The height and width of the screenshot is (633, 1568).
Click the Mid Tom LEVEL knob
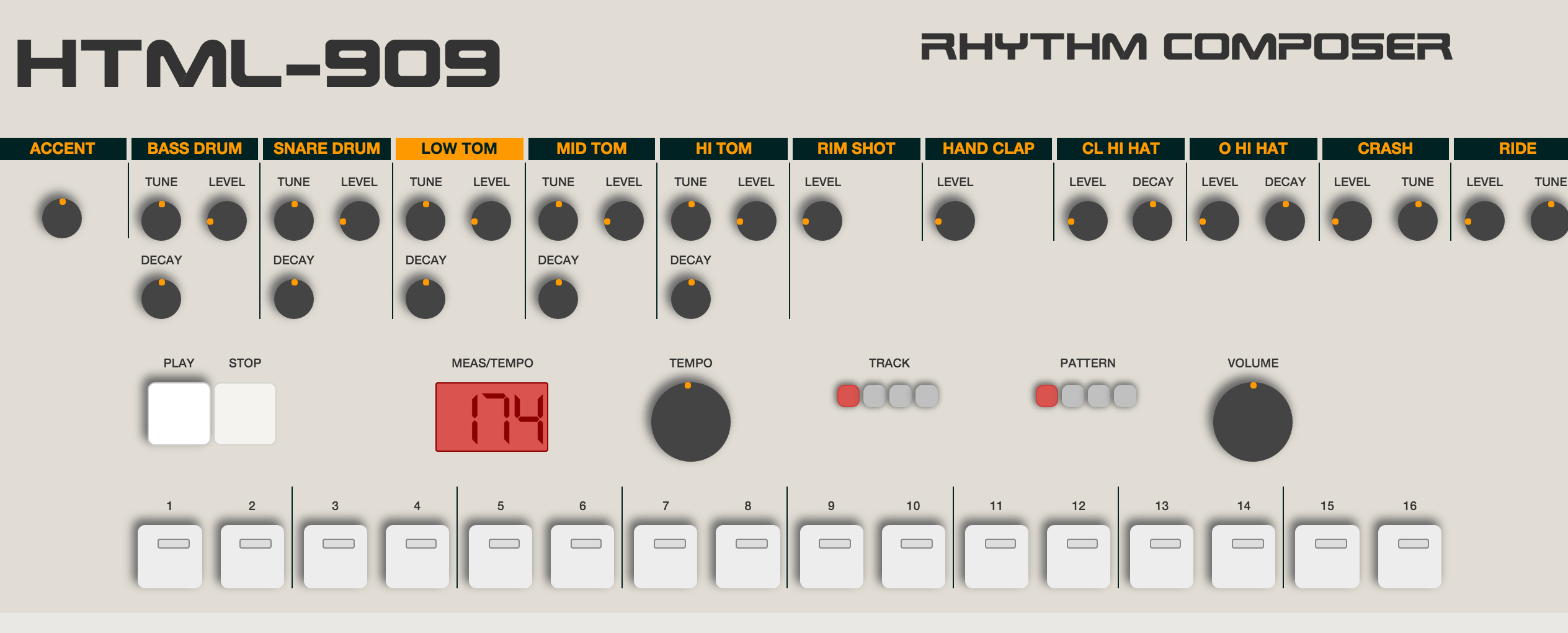(x=624, y=220)
